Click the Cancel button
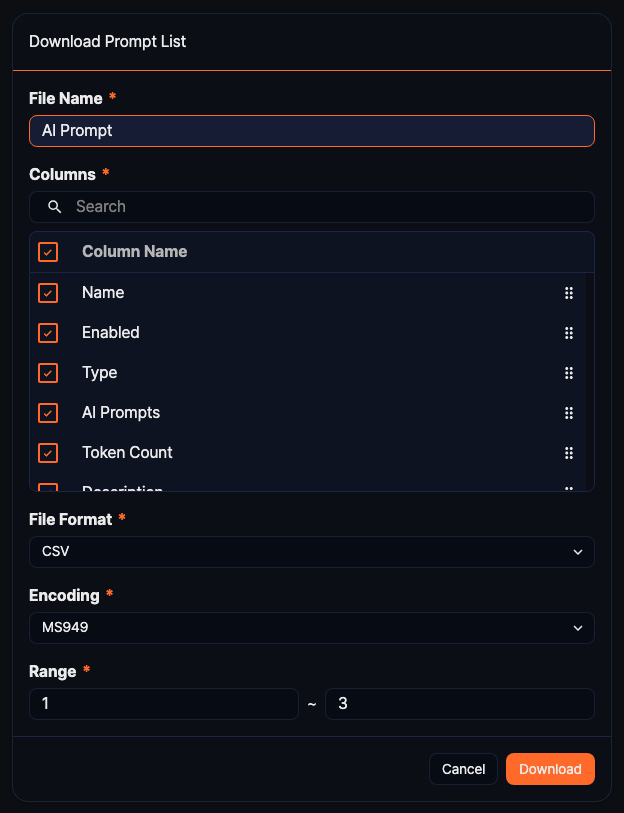The image size is (624, 813). point(463,768)
